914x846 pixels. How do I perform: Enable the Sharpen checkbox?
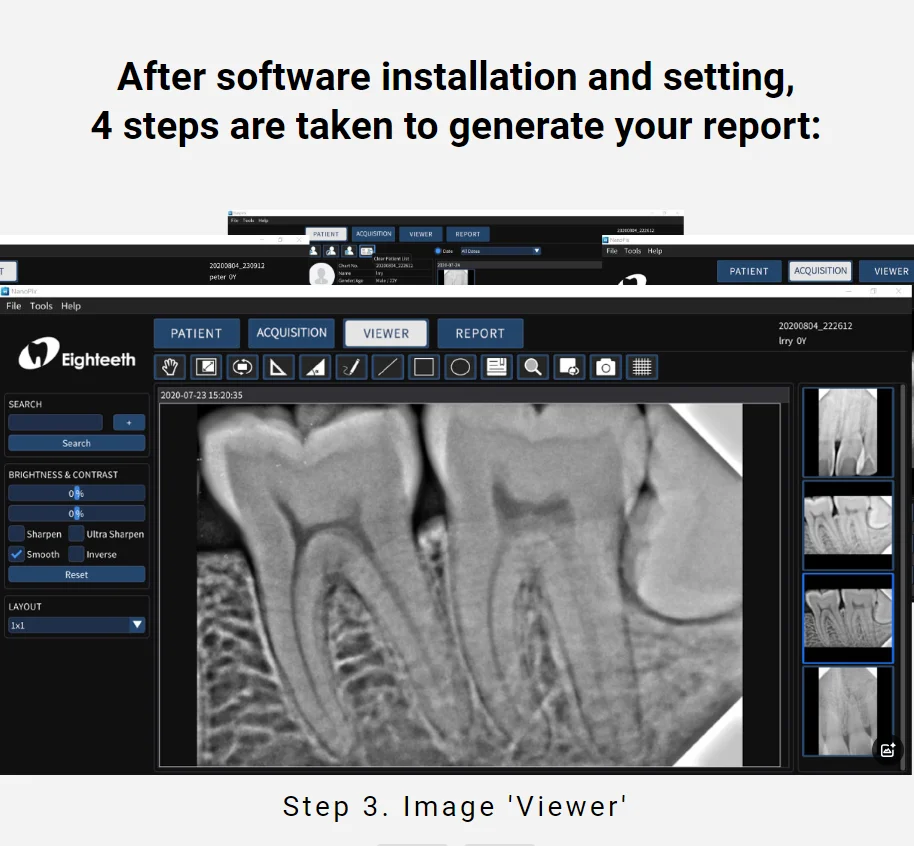point(16,533)
